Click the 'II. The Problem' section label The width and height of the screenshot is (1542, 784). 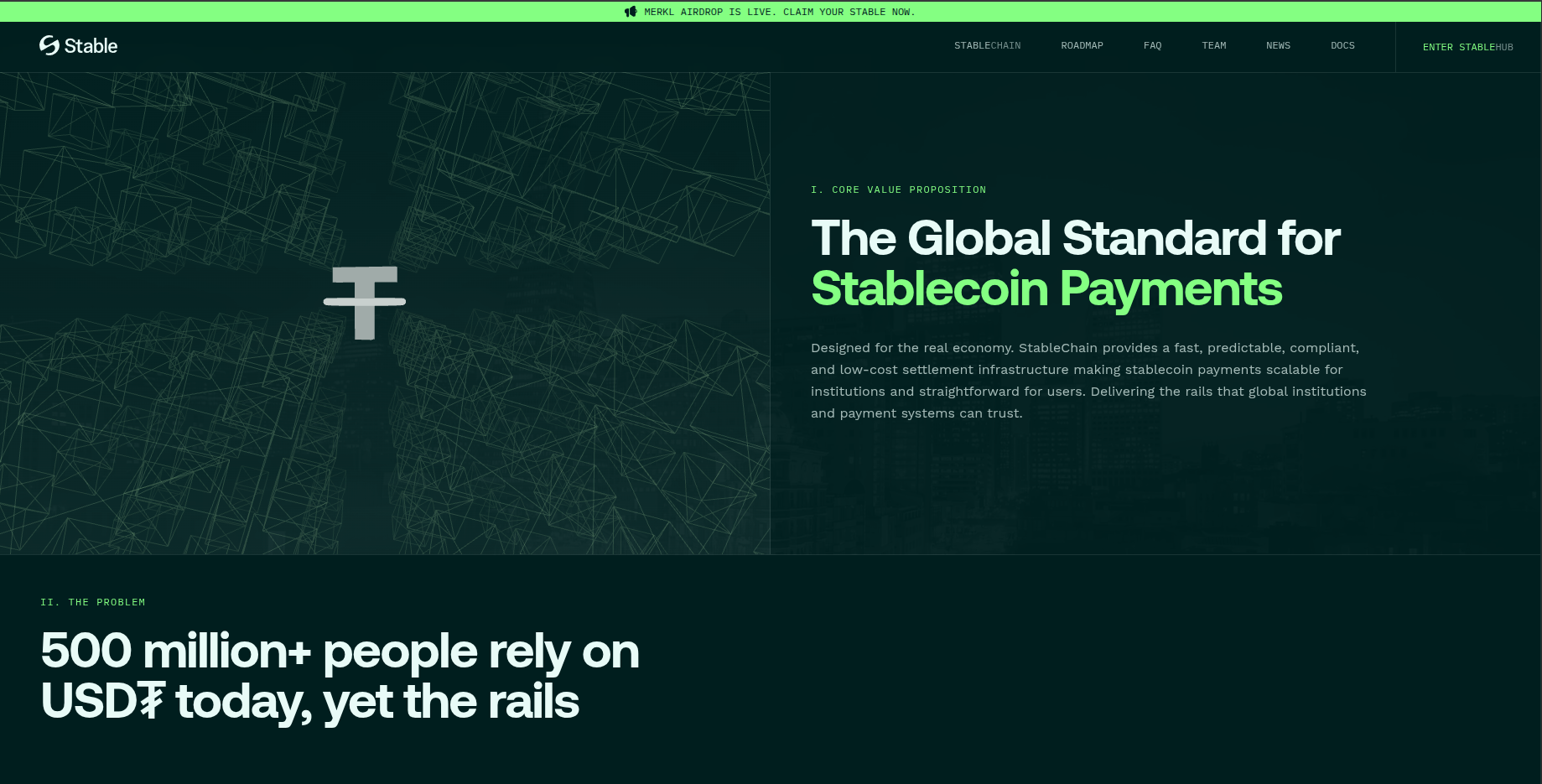pos(92,602)
